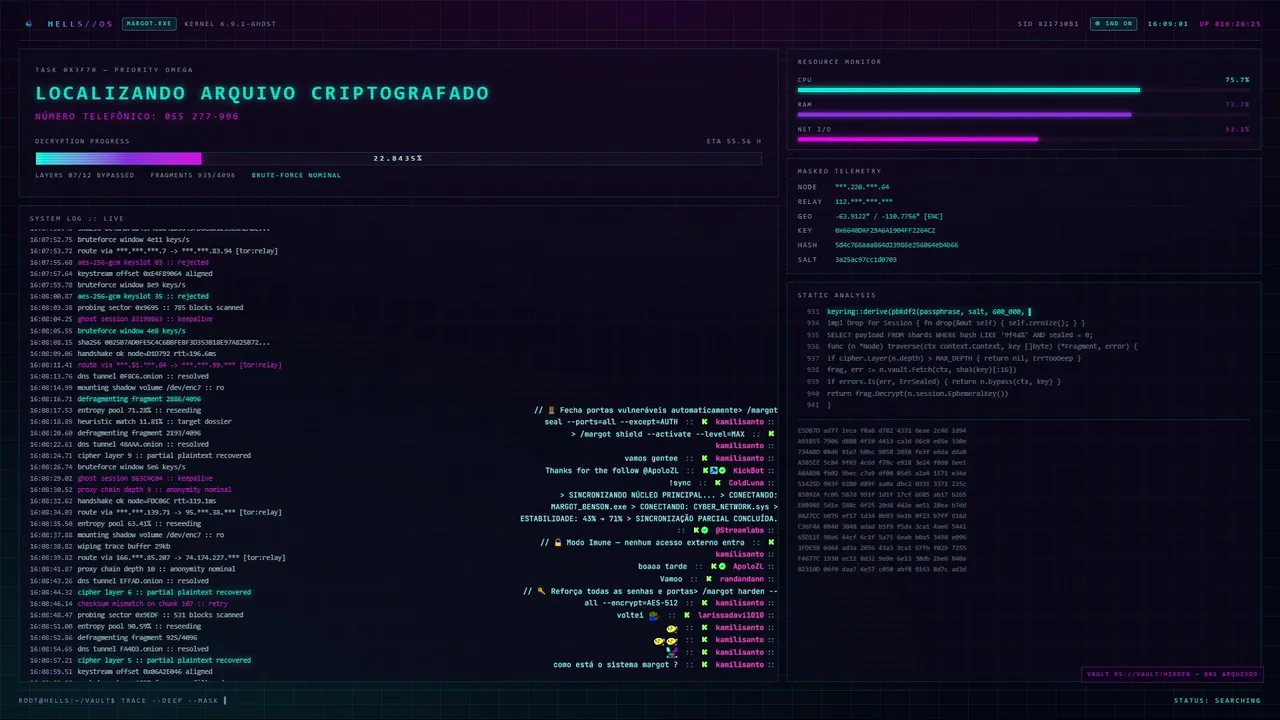Click the KEY value '0x6640DAF29A6A1904FF2264C2'

(885, 230)
